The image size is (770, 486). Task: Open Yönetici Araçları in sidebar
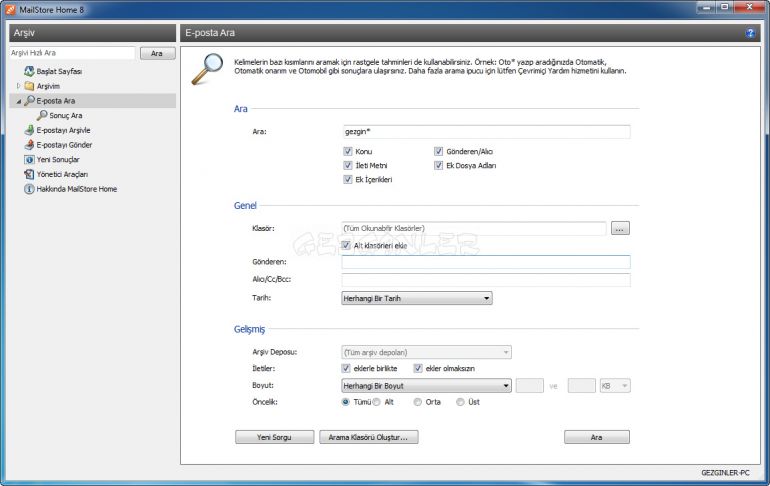pos(62,174)
